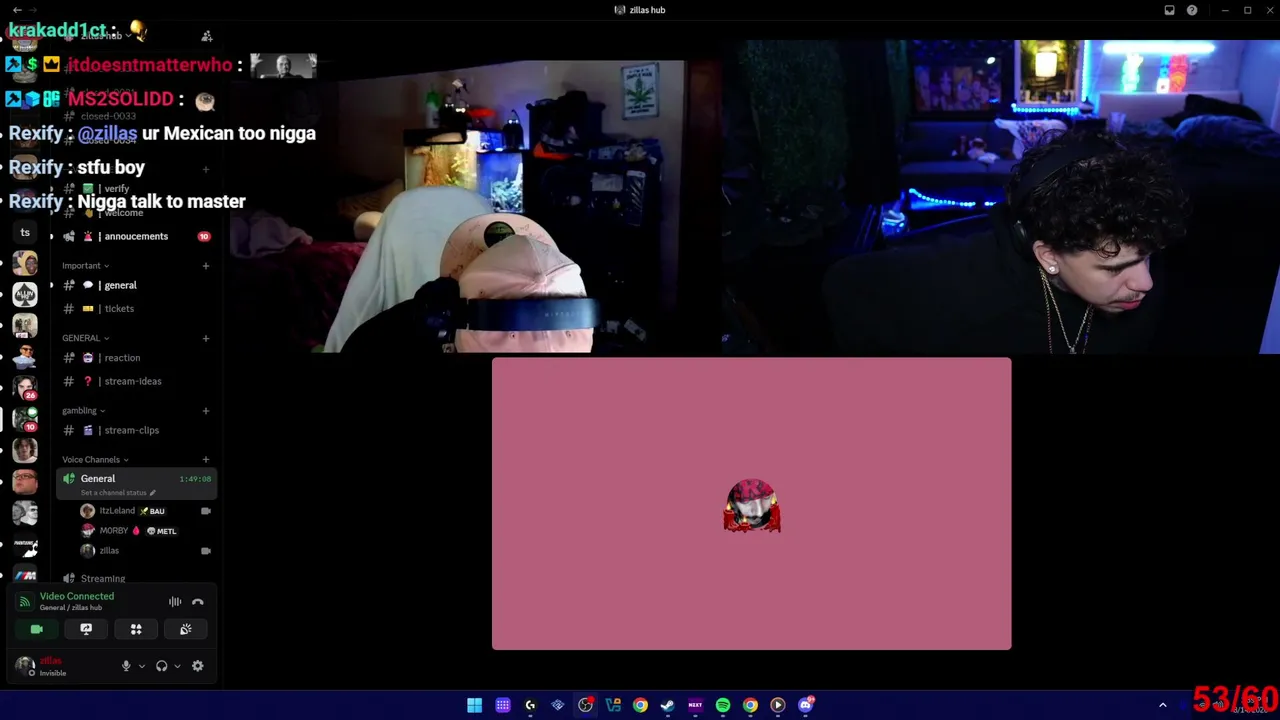Collapse the GENERAL category
This screenshot has width=1280, height=720.
click(x=85, y=338)
